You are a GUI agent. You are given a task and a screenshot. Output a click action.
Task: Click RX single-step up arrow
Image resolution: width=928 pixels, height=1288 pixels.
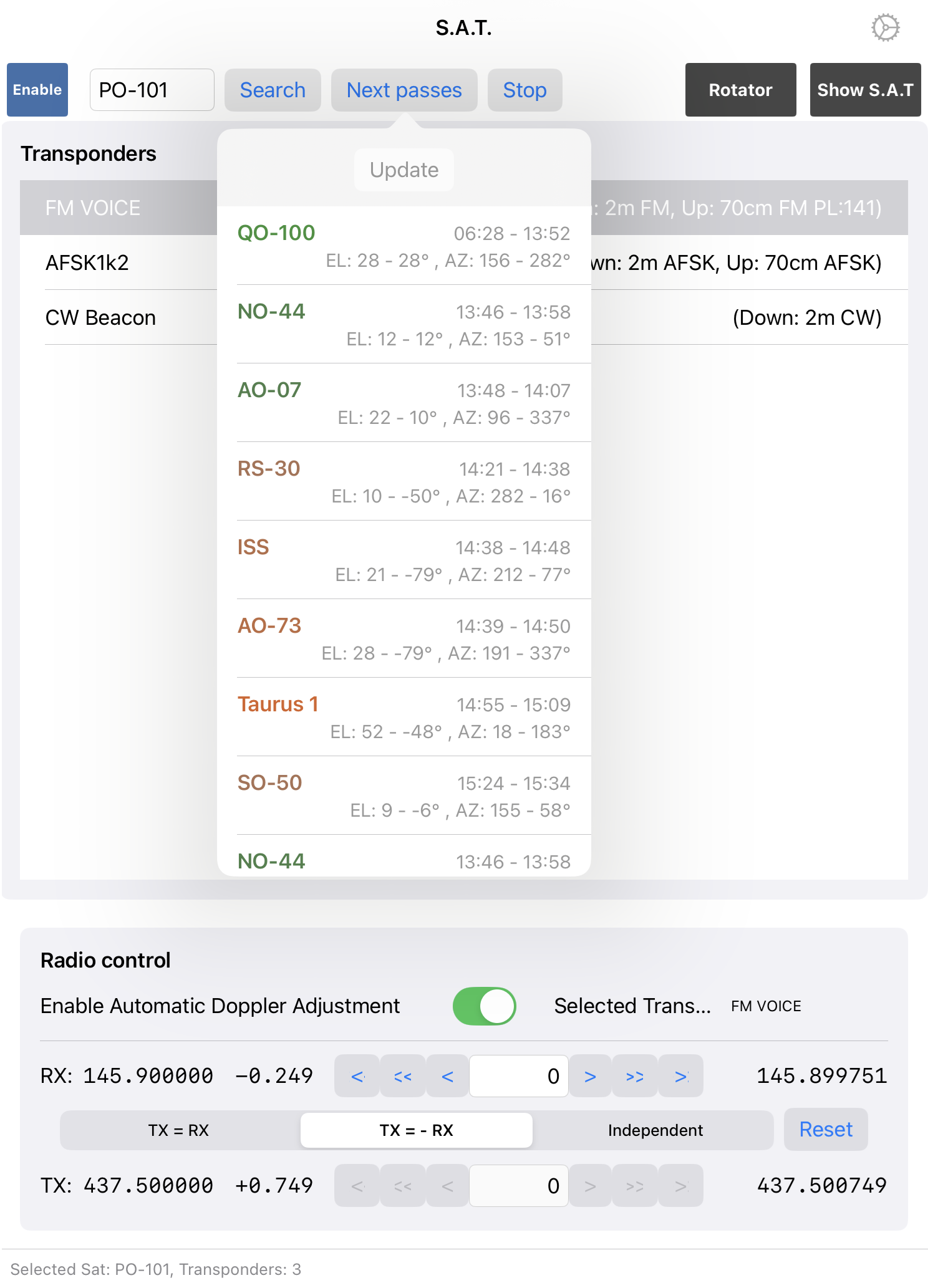[x=590, y=1076]
